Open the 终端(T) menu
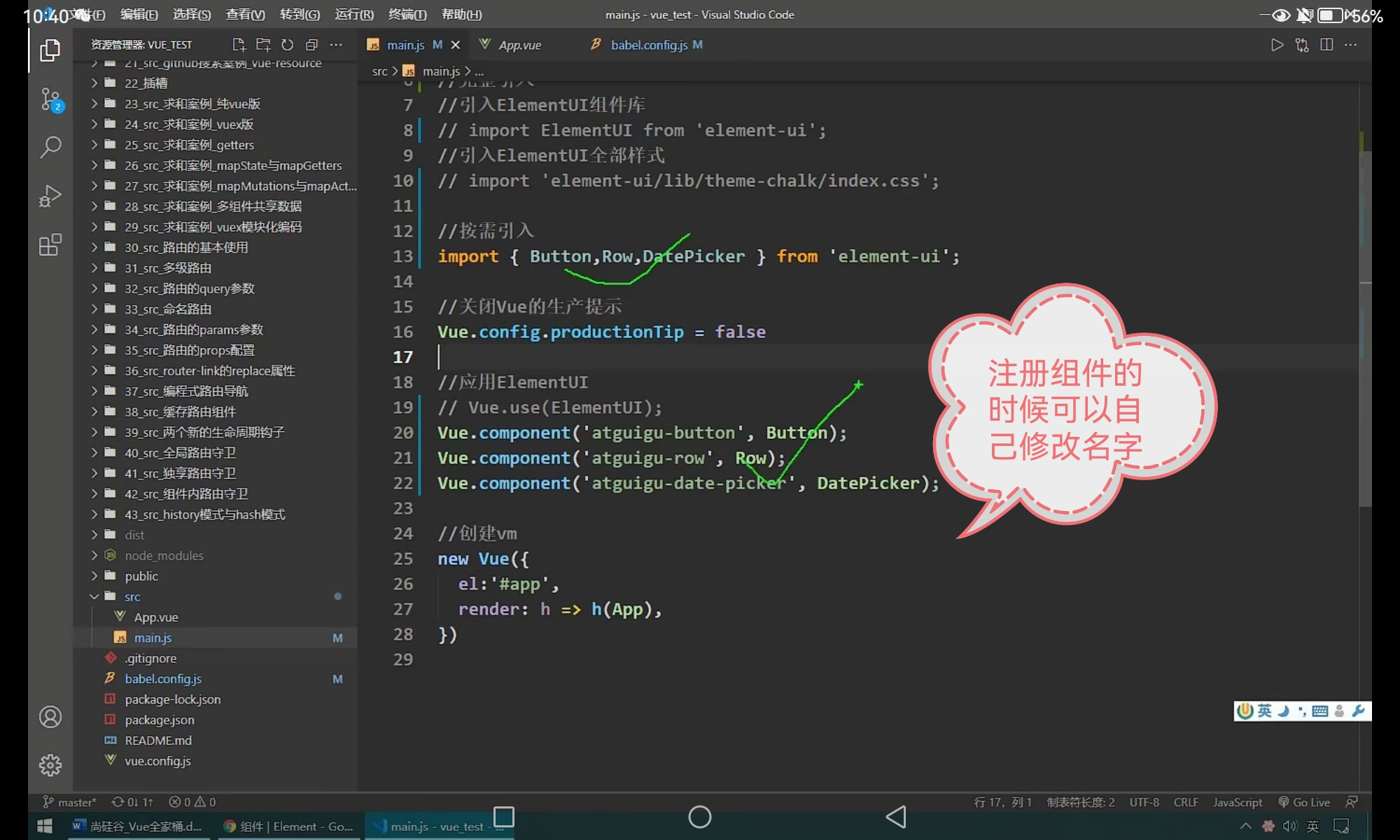Image resolution: width=1400 pixels, height=840 pixels. 407,14
